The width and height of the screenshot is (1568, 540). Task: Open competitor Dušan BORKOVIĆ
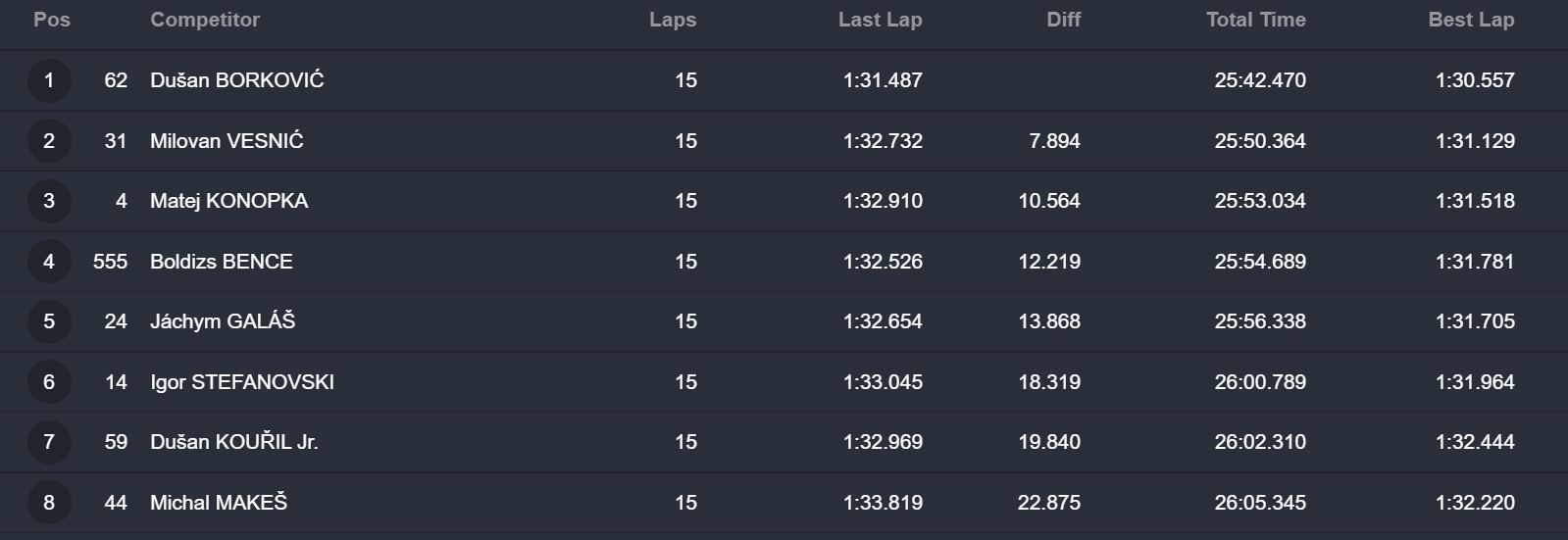click(x=237, y=80)
